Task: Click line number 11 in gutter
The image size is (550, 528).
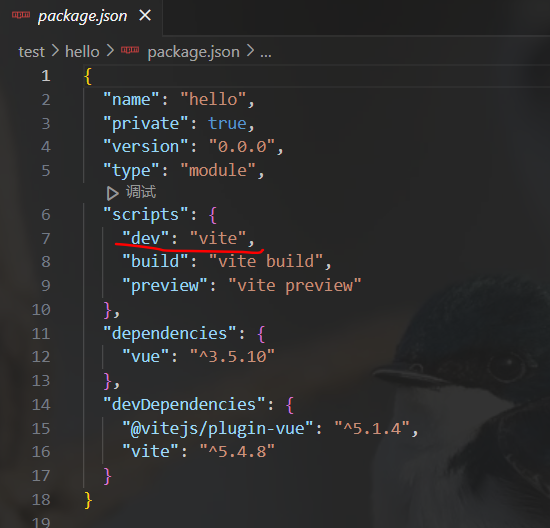Action: click(x=41, y=333)
